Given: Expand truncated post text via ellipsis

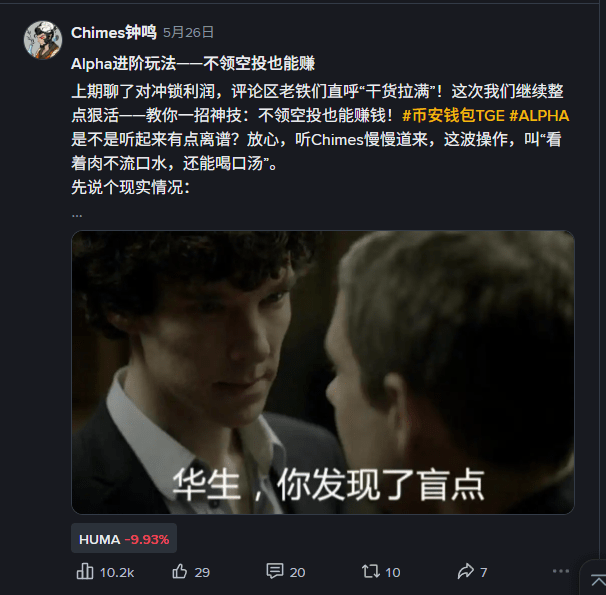Looking at the screenshot, I should pyautogui.click(x=77, y=215).
